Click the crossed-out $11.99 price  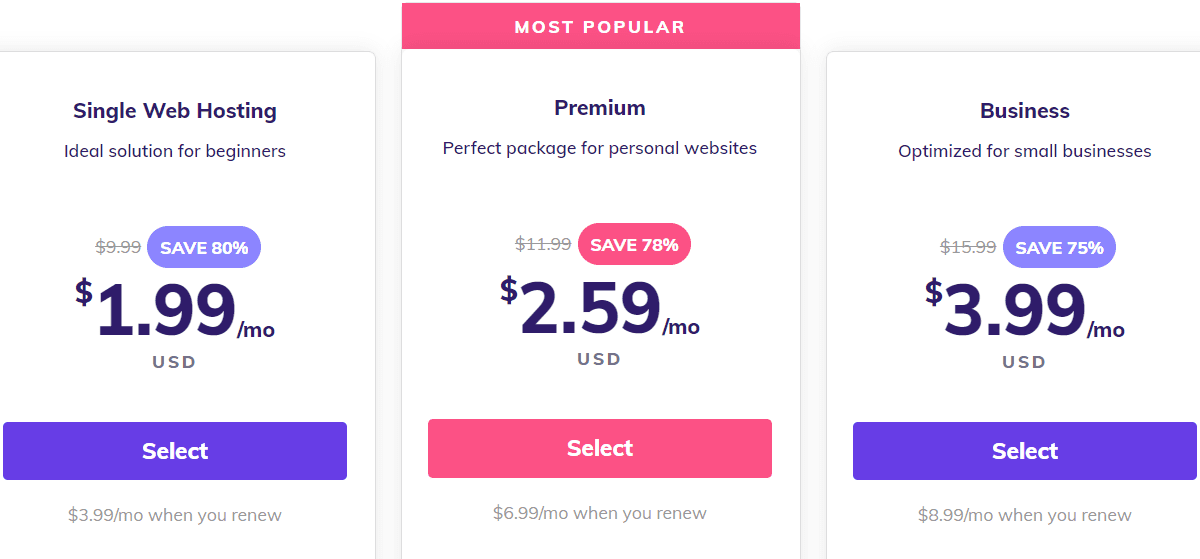point(543,244)
